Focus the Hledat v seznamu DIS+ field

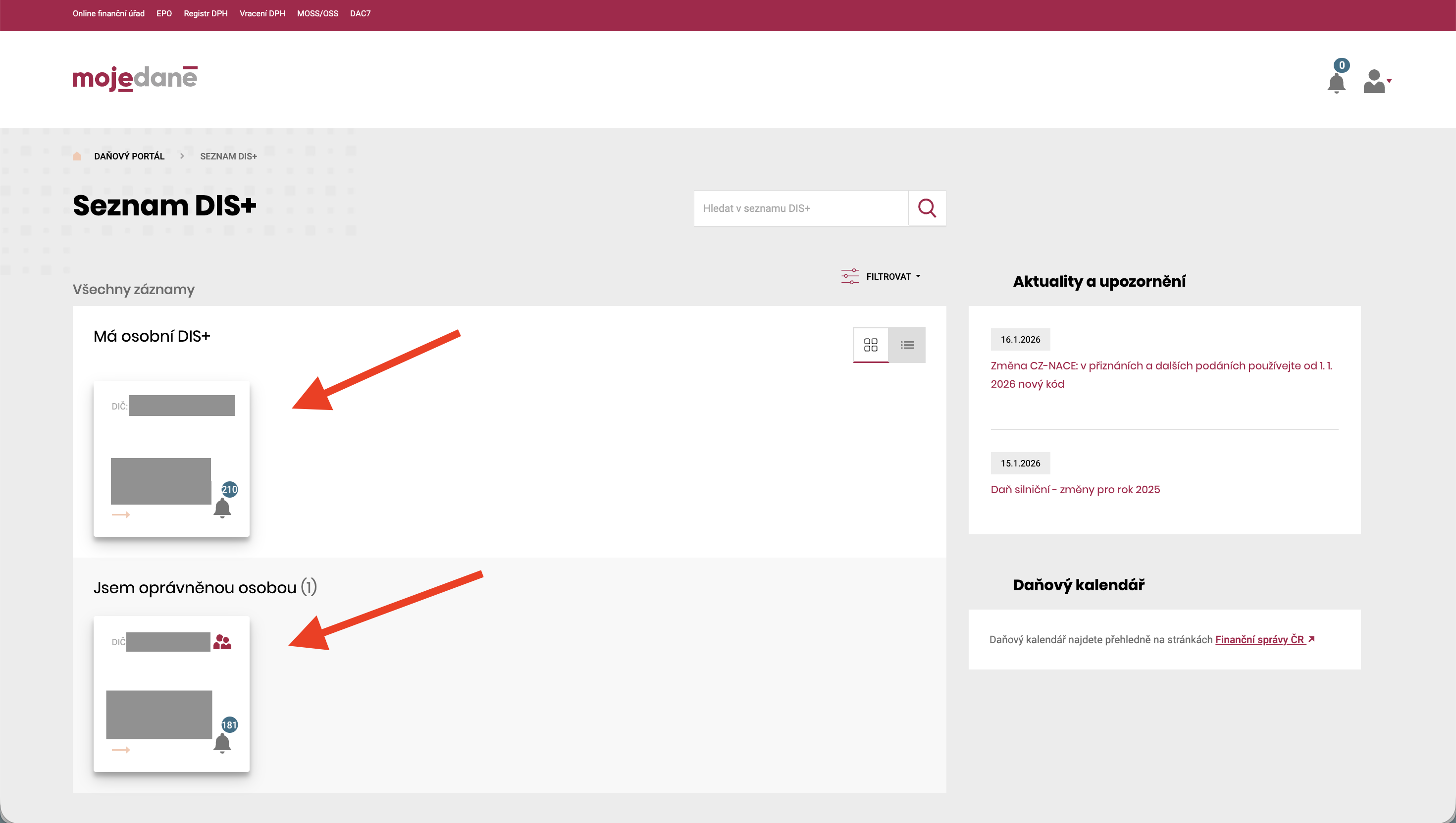[800, 208]
